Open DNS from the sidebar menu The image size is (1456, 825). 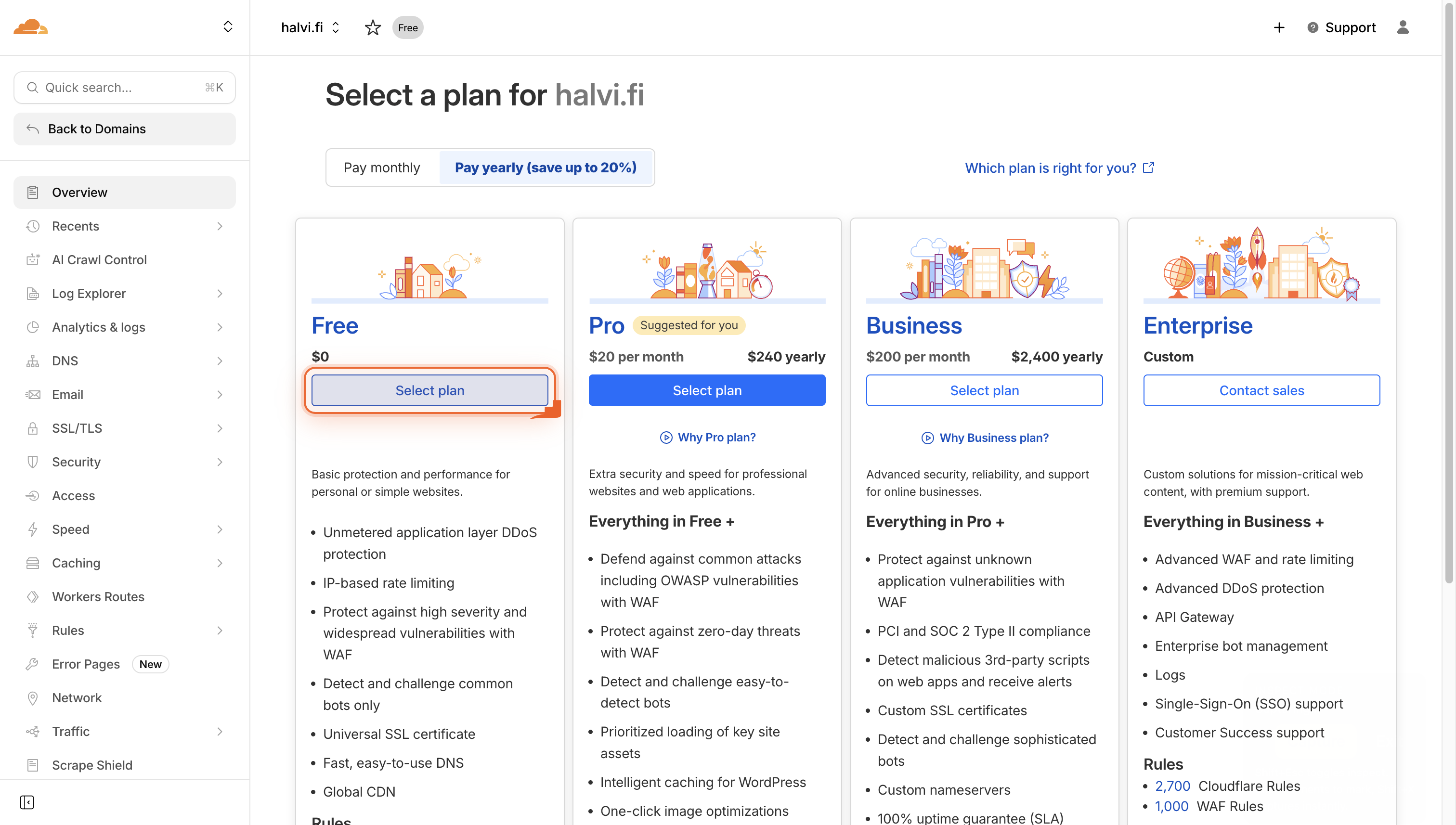pos(65,361)
